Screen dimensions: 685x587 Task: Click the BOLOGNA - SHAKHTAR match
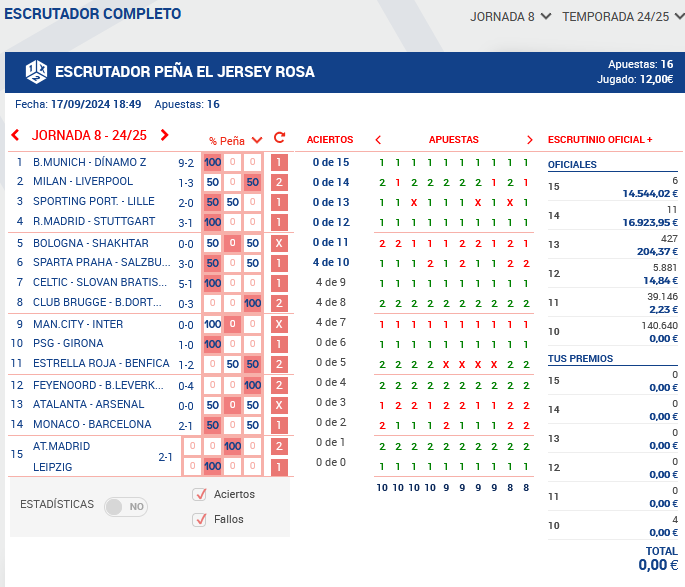(x=91, y=243)
